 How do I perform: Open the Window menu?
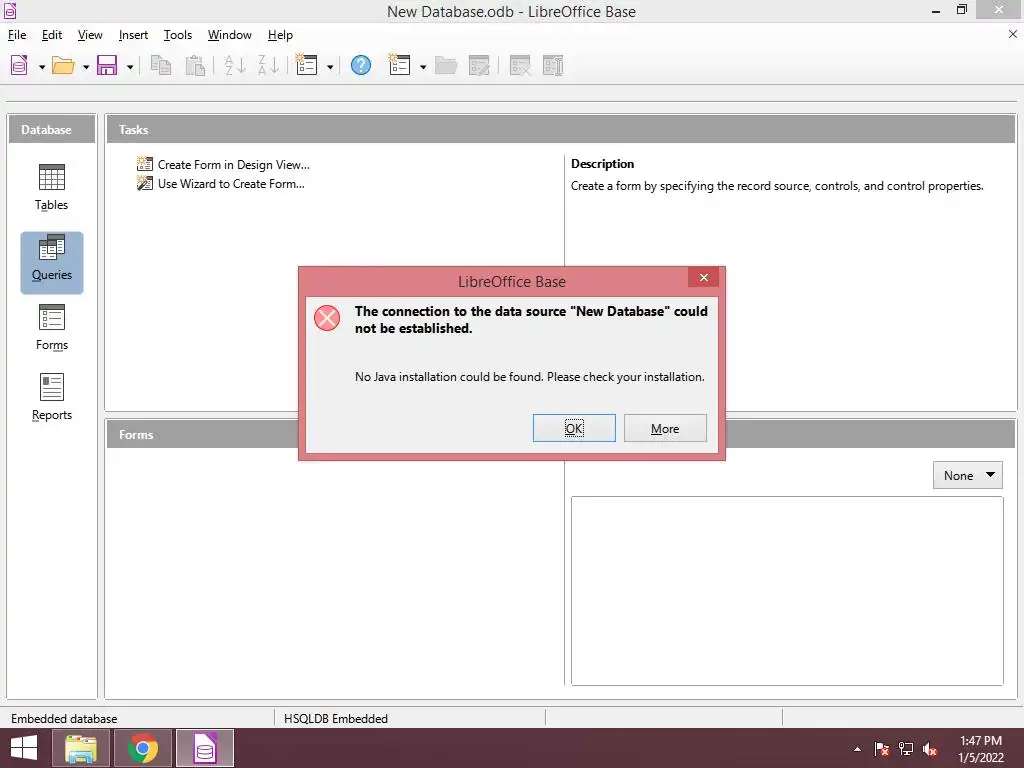click(x=229, y=35)
